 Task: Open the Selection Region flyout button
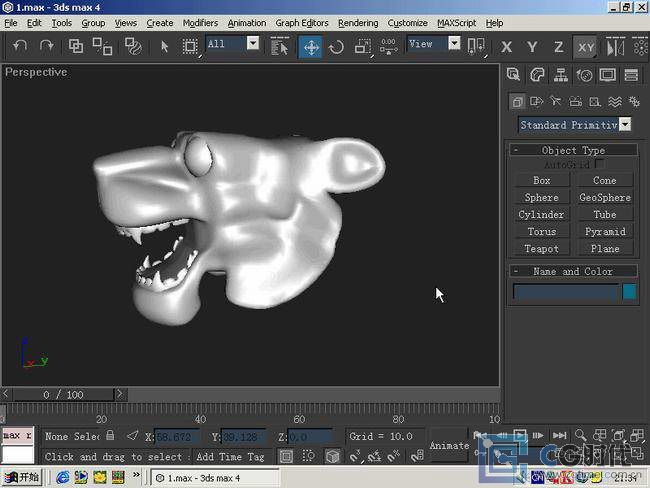coord(190,47)
